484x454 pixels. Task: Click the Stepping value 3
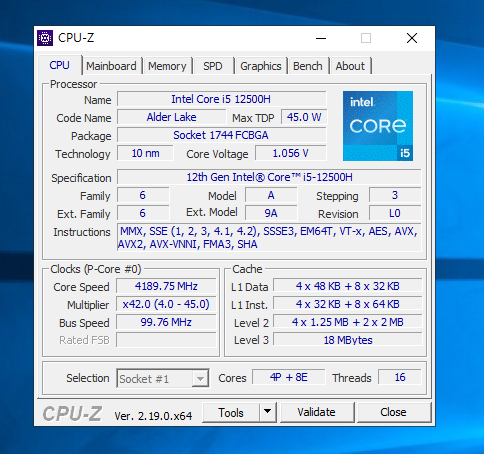(395, 195)
